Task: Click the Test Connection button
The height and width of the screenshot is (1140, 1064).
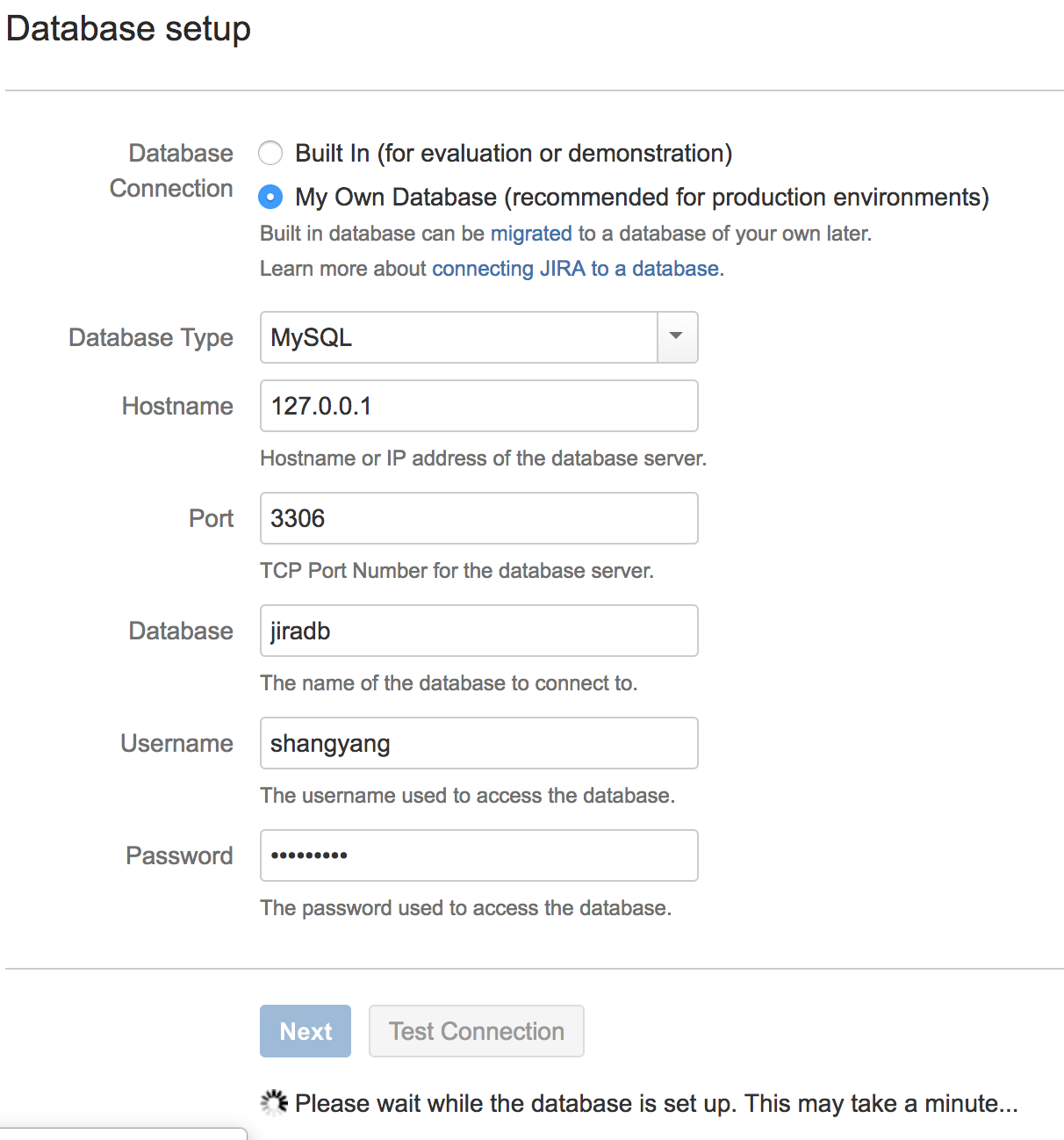Action: (477, 1031)
